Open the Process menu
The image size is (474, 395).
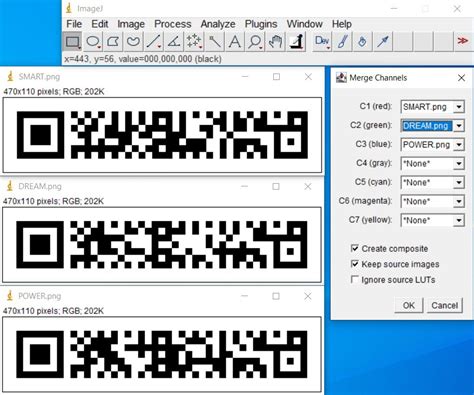173,24
